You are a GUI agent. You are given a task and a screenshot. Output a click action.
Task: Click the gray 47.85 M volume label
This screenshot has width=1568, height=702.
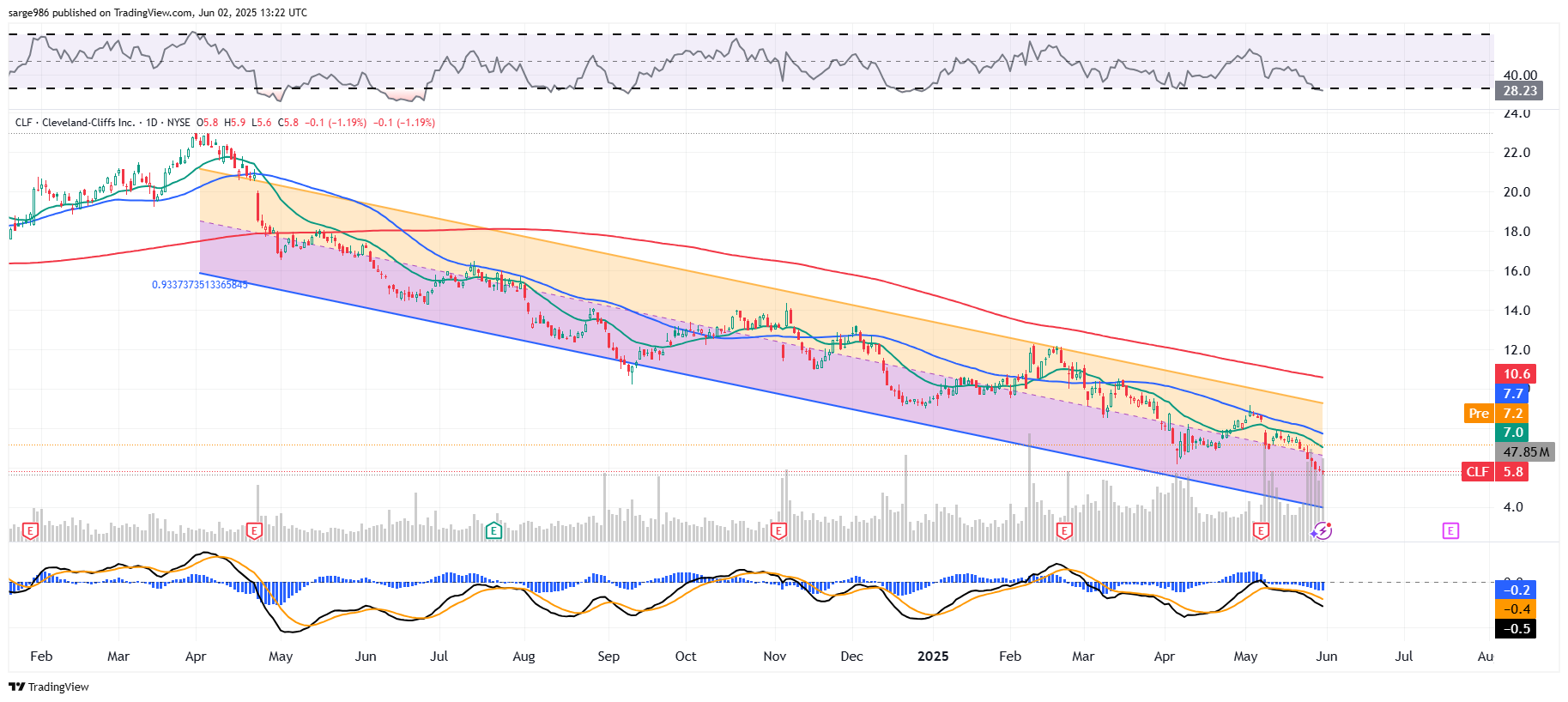point(1525,451)
